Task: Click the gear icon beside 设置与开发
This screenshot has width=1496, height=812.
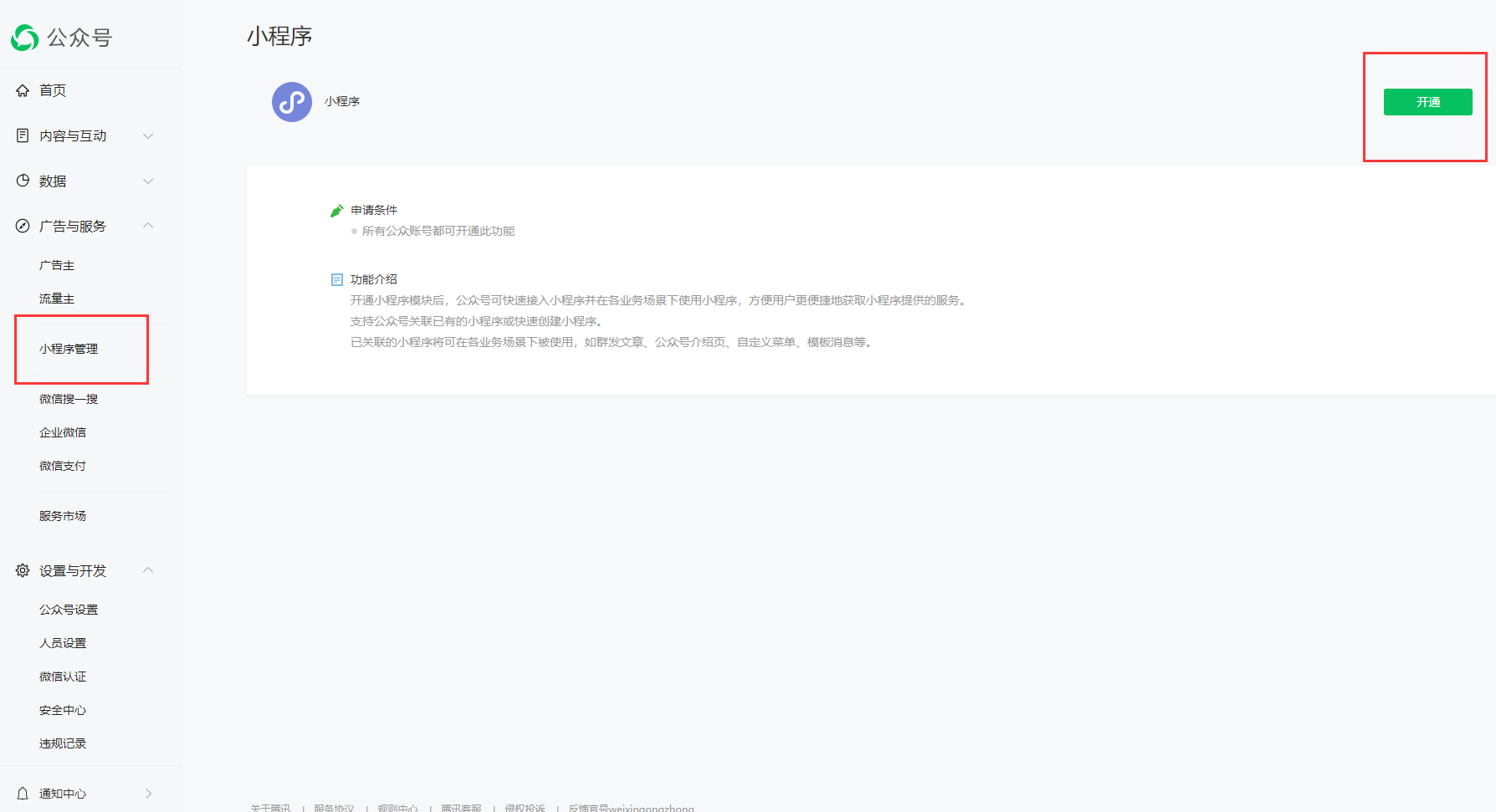Action: point(23,570)
